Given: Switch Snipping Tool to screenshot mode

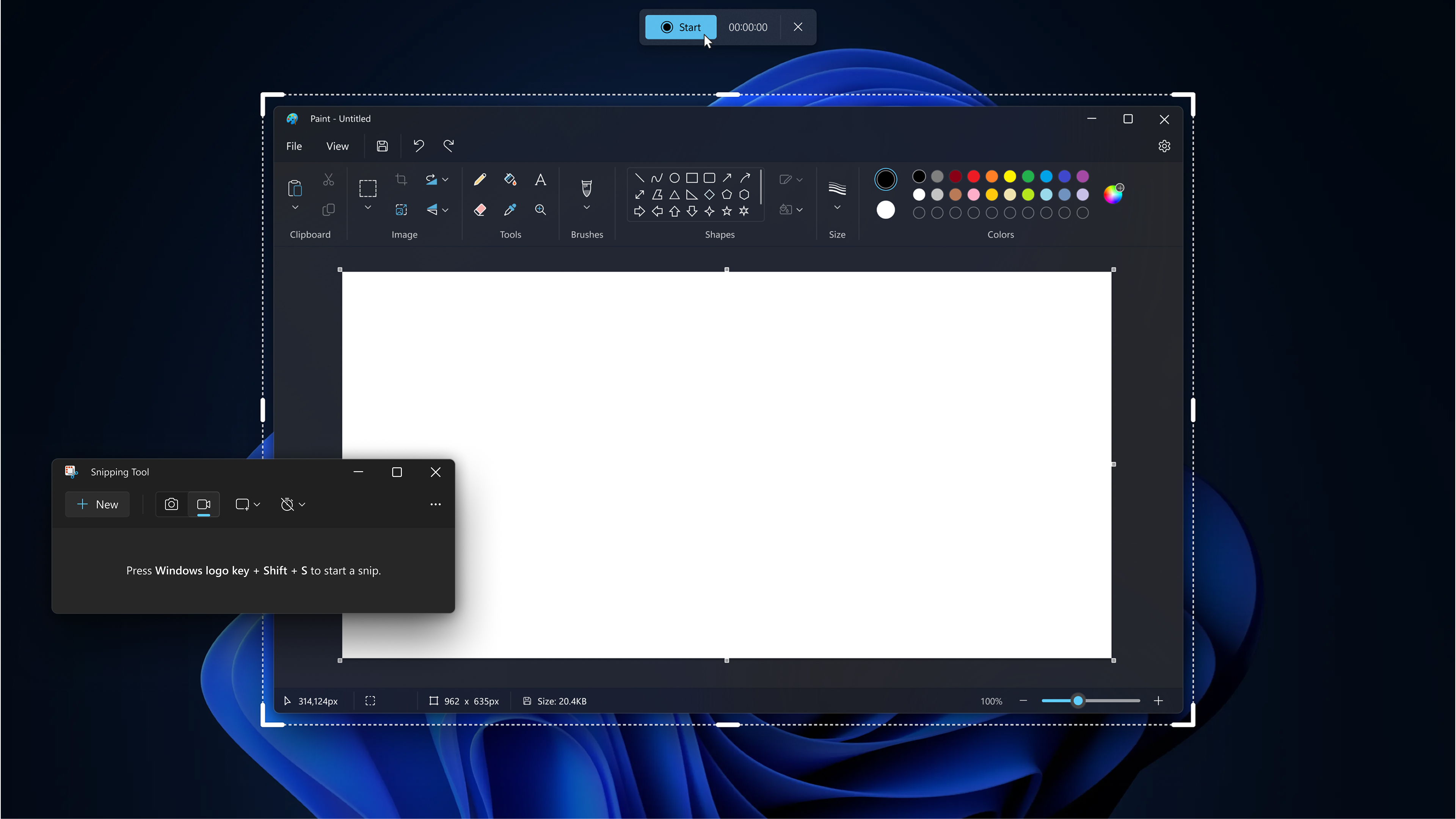Looking at the screenshot, I should [171, 504].
